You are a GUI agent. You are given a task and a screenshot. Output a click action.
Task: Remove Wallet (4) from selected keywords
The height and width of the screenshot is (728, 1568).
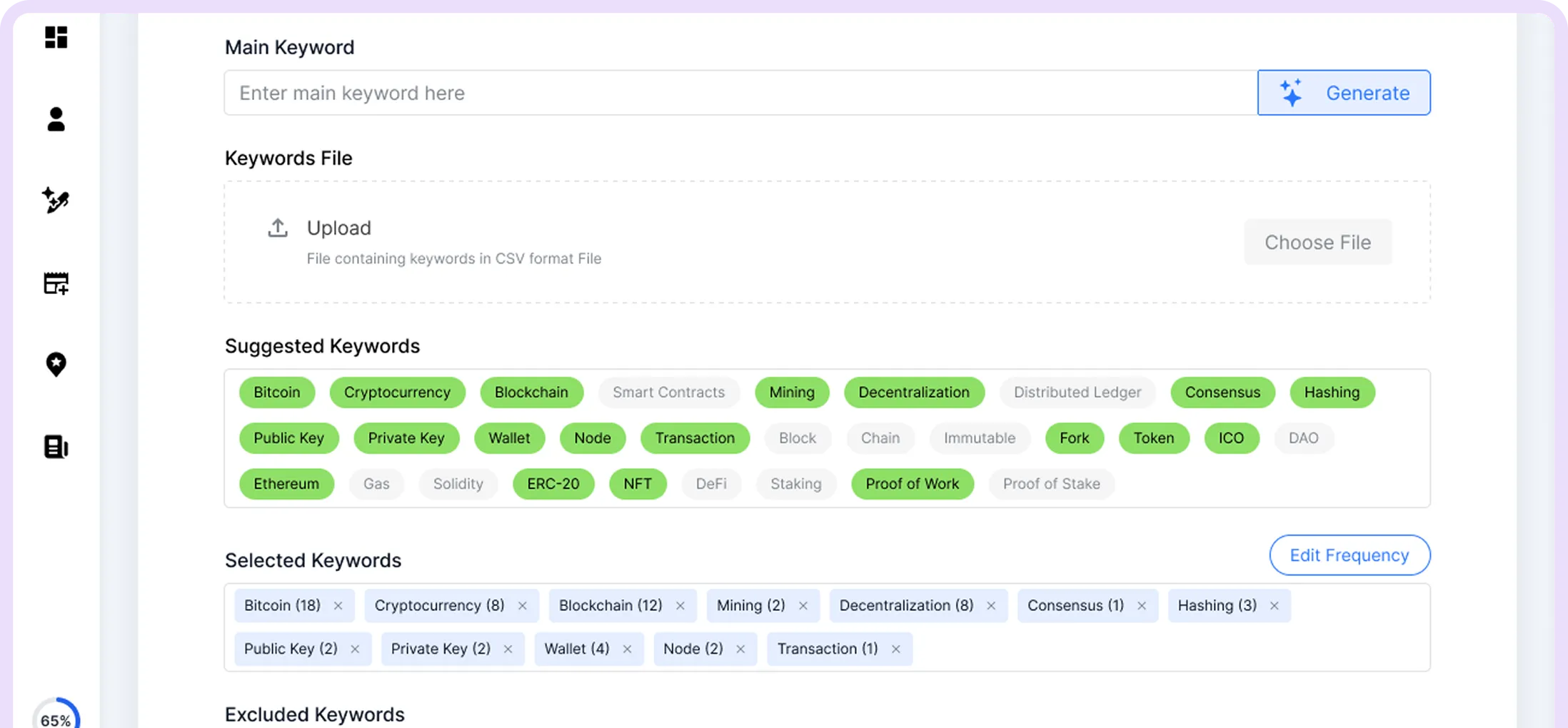(627, 649)
